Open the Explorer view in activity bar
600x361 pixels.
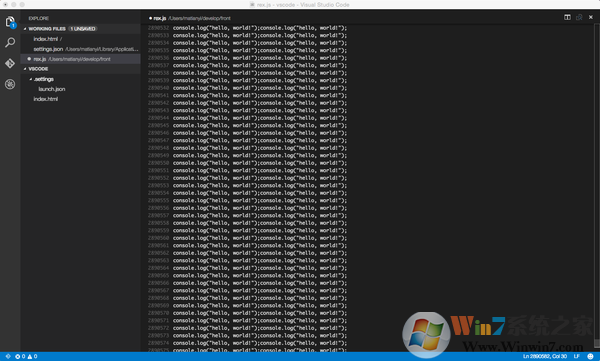point(10,21)
